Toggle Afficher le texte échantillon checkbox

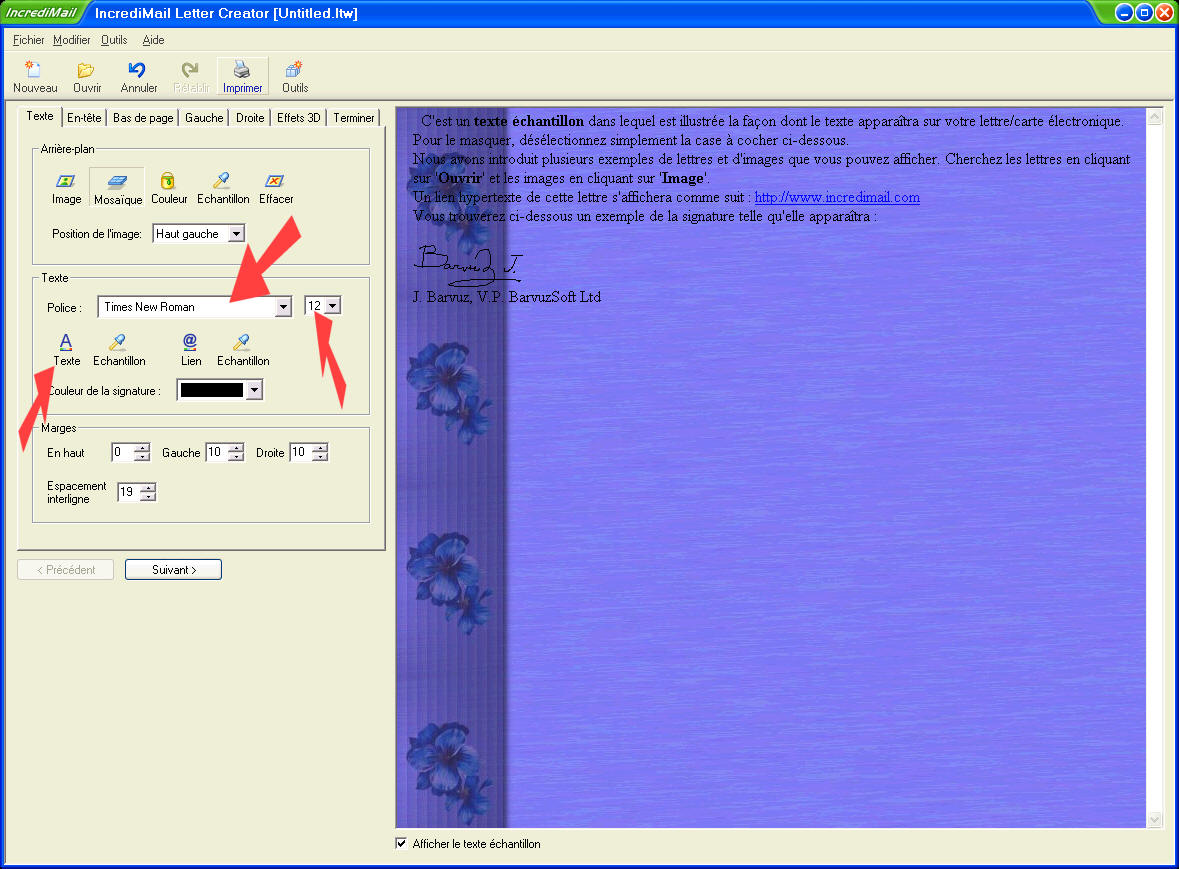coord(402,843)
